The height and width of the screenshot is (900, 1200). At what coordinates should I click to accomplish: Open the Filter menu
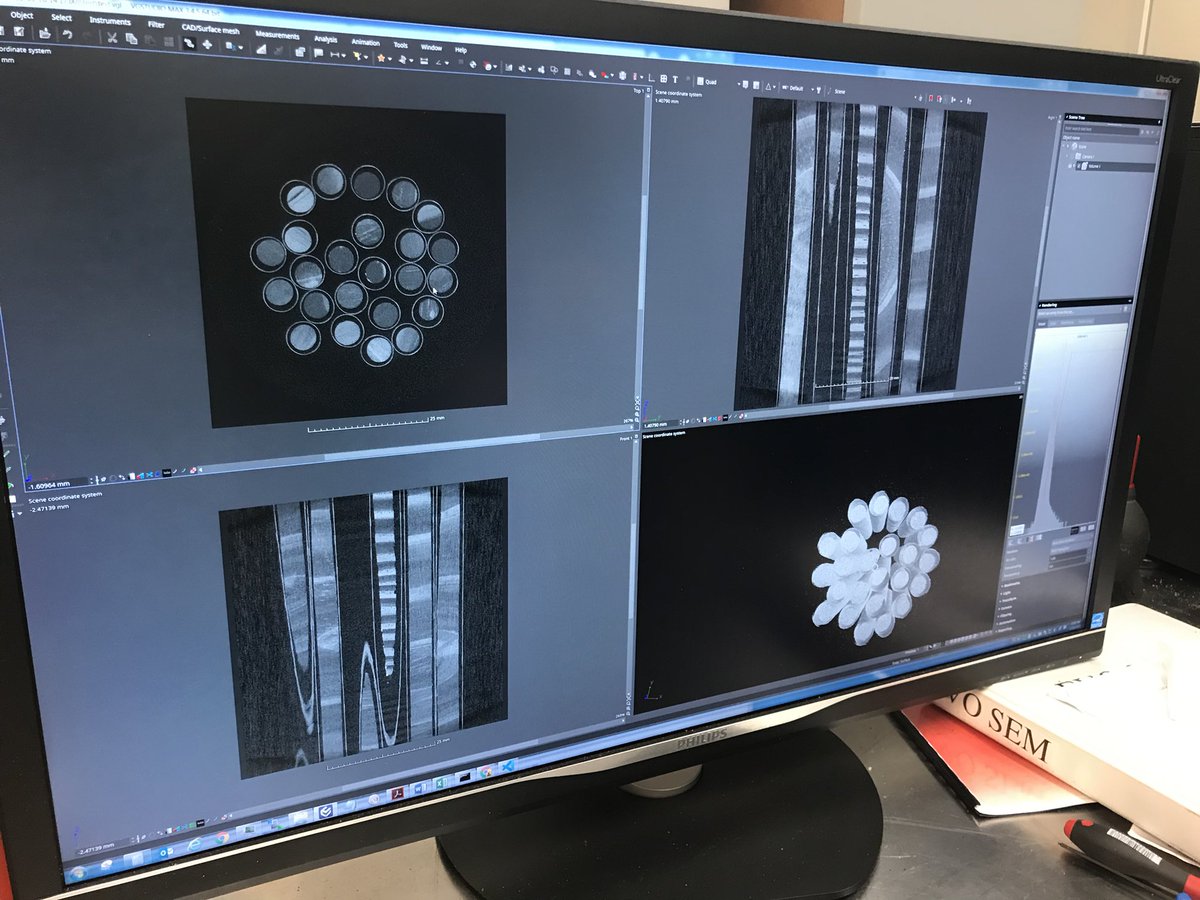[x=156, y=24]
